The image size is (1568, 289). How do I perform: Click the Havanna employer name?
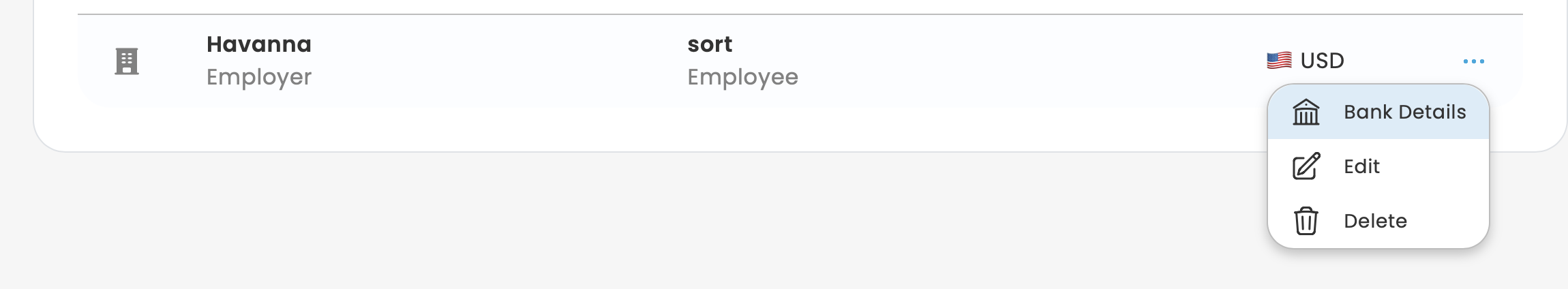click(259, 45)
